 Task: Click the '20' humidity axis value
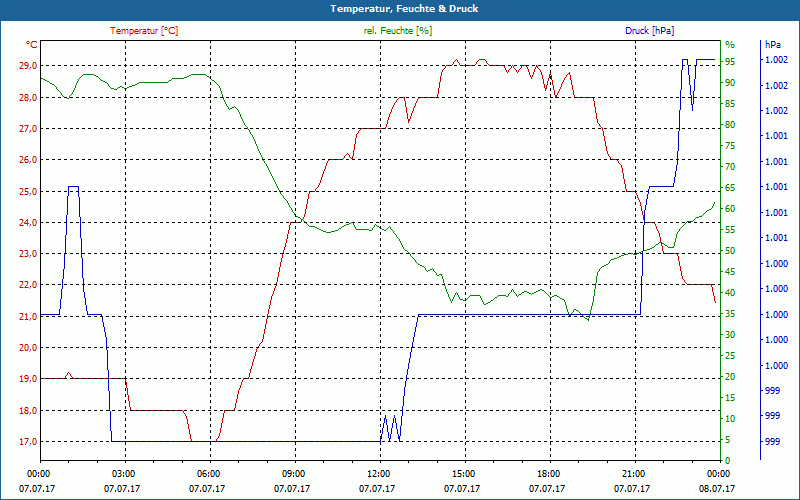[730, 377]
